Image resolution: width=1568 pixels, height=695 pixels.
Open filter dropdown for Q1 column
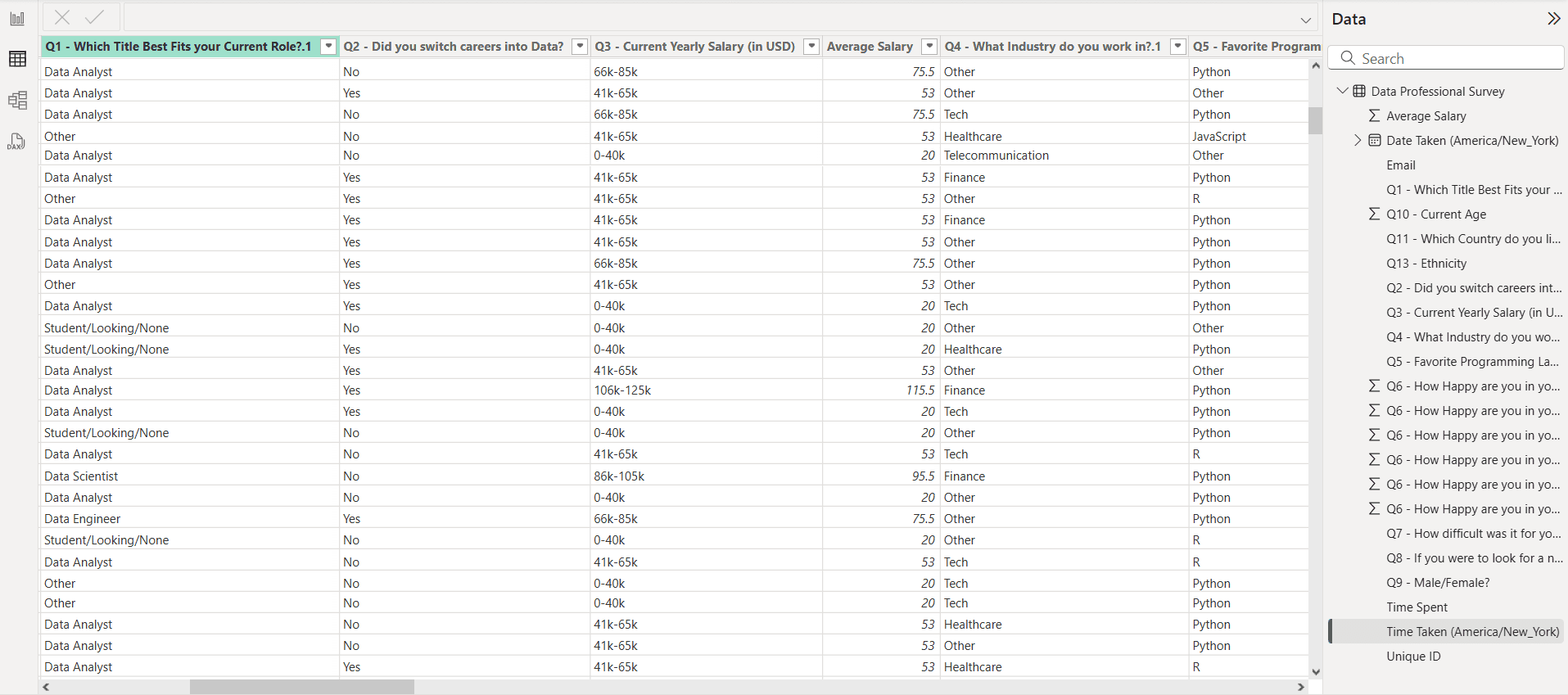point(328,47)
